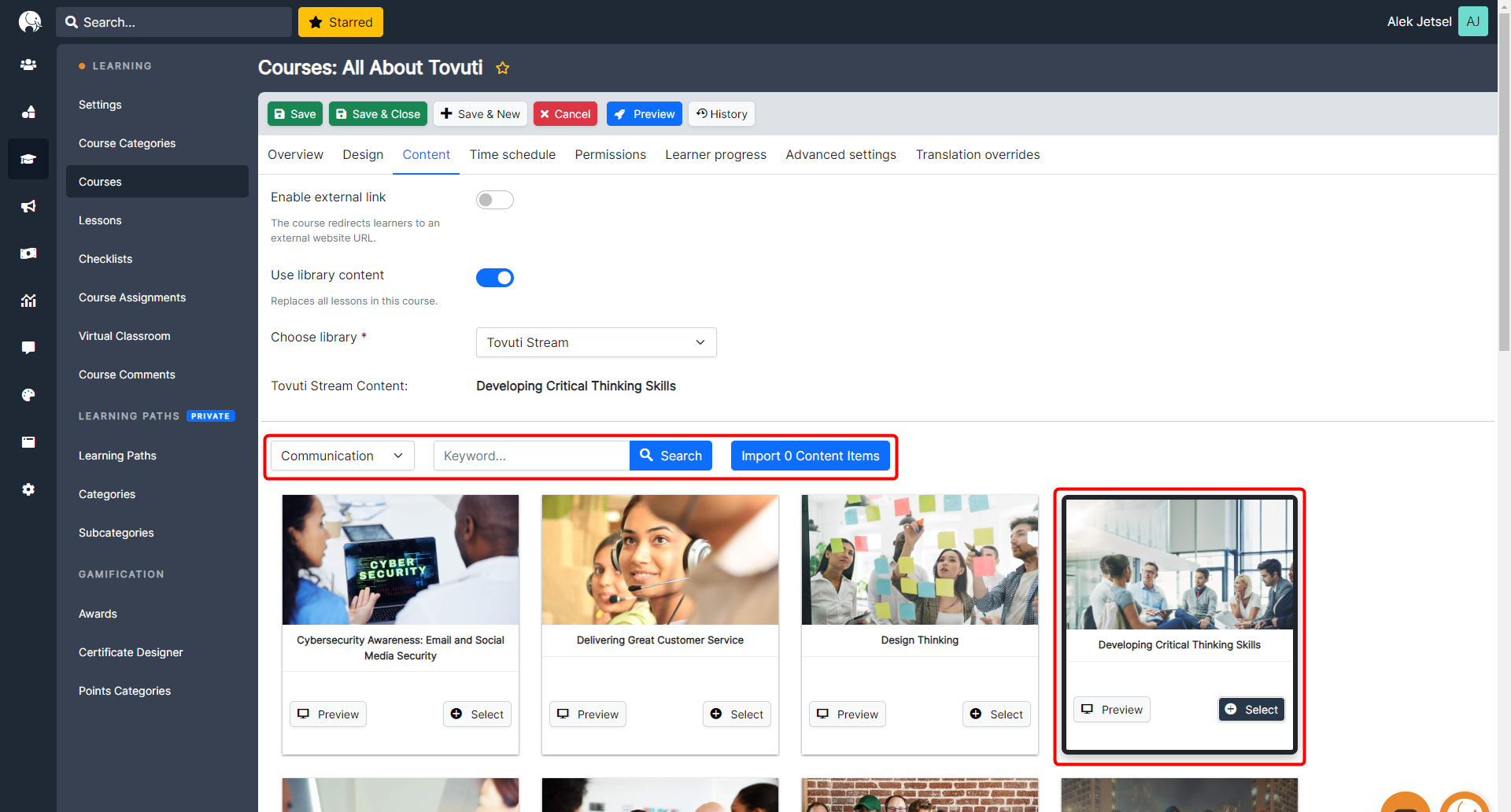Click the Cybersecurity course thumbnail
The width and height of the screenshot is (1511, 812).
tap(401, 559)
